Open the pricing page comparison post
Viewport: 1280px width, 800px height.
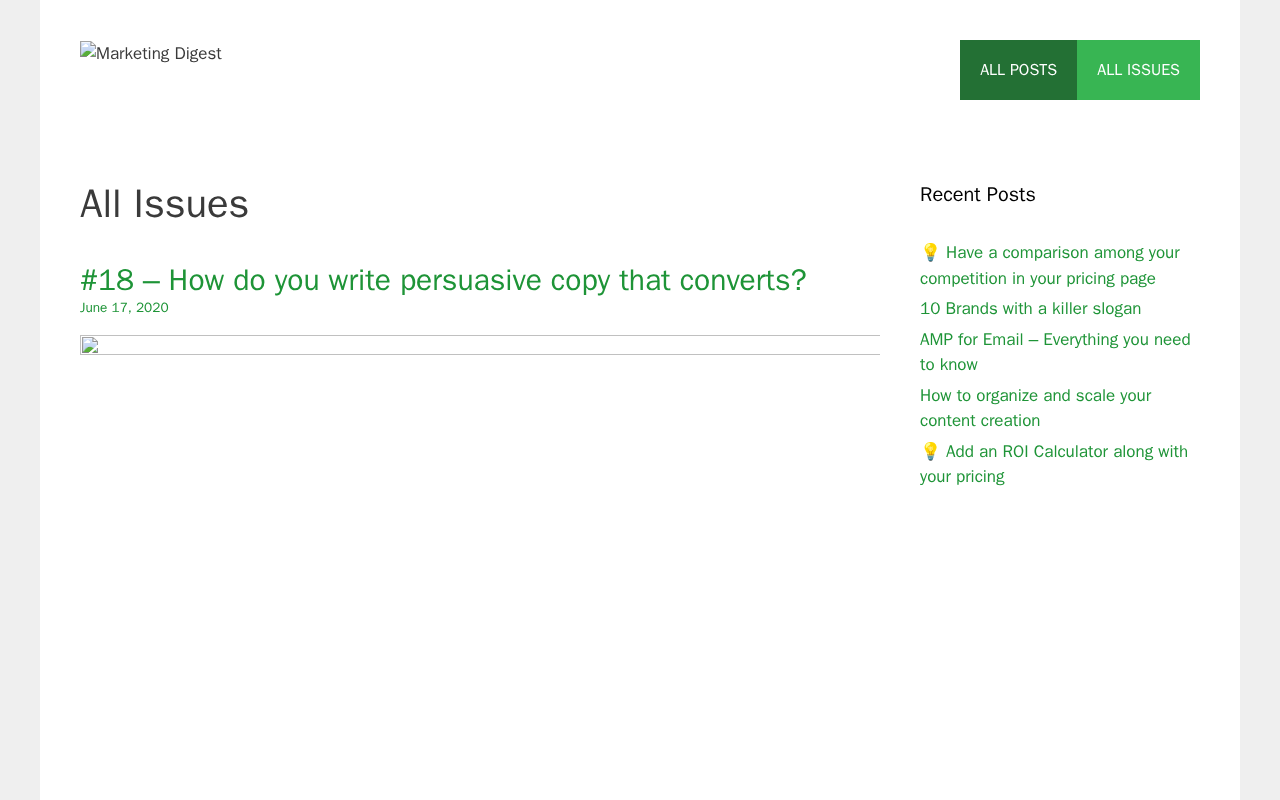tap(1050, 265)
